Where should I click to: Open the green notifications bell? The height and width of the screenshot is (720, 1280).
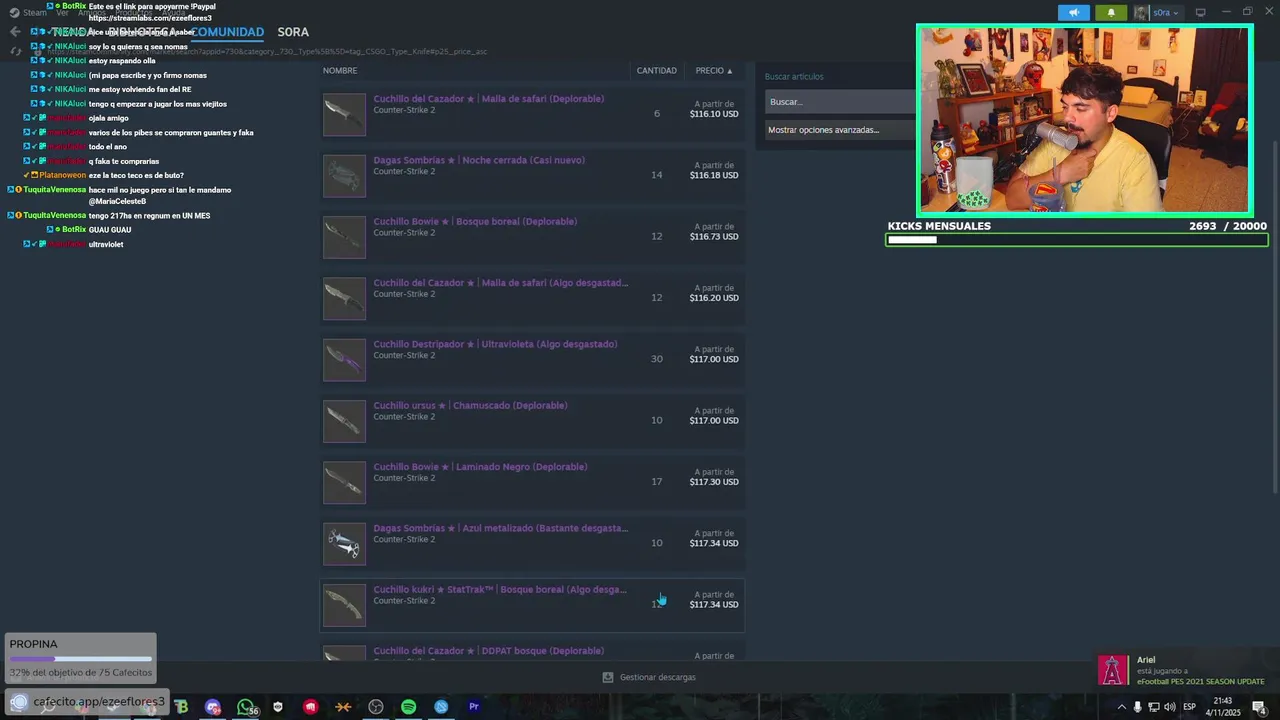[1111, 13]
